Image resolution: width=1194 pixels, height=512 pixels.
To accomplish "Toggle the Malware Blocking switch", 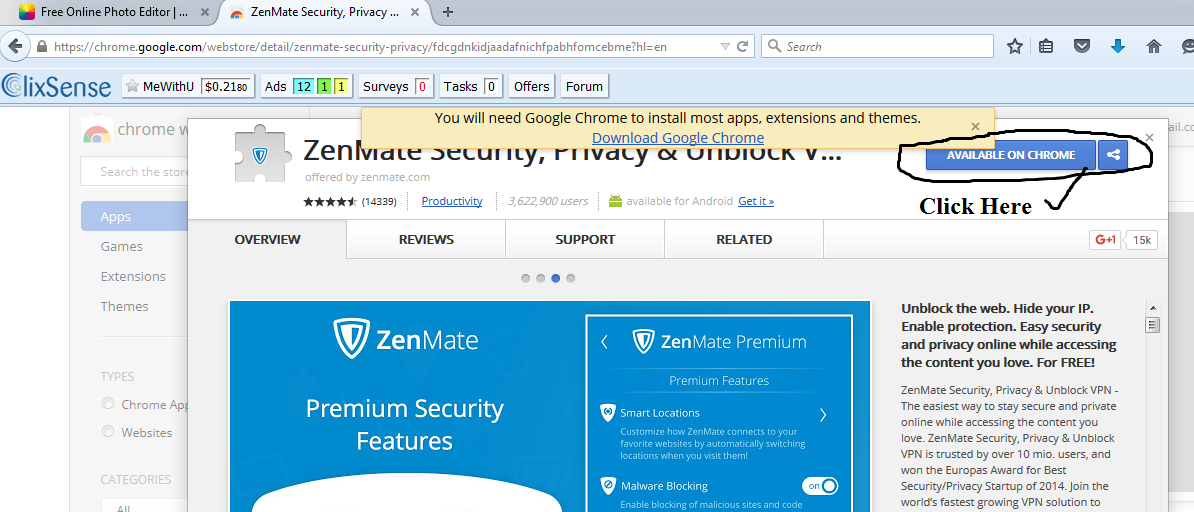I will (x=820, y=486).
